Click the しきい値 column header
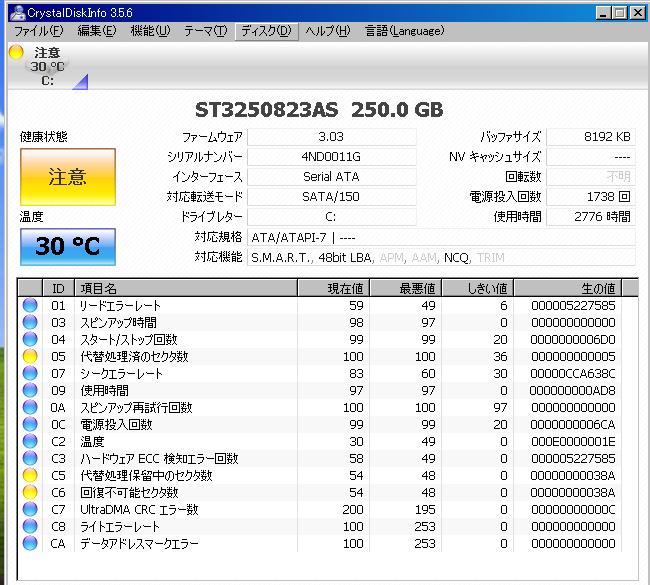 (x=478, y=288)
